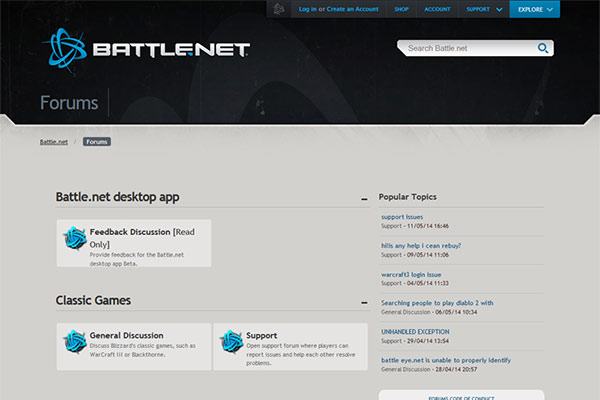Click the search magnifier icon
The width and height of the screenshot is (600, 400).
[x=543, y=48]
